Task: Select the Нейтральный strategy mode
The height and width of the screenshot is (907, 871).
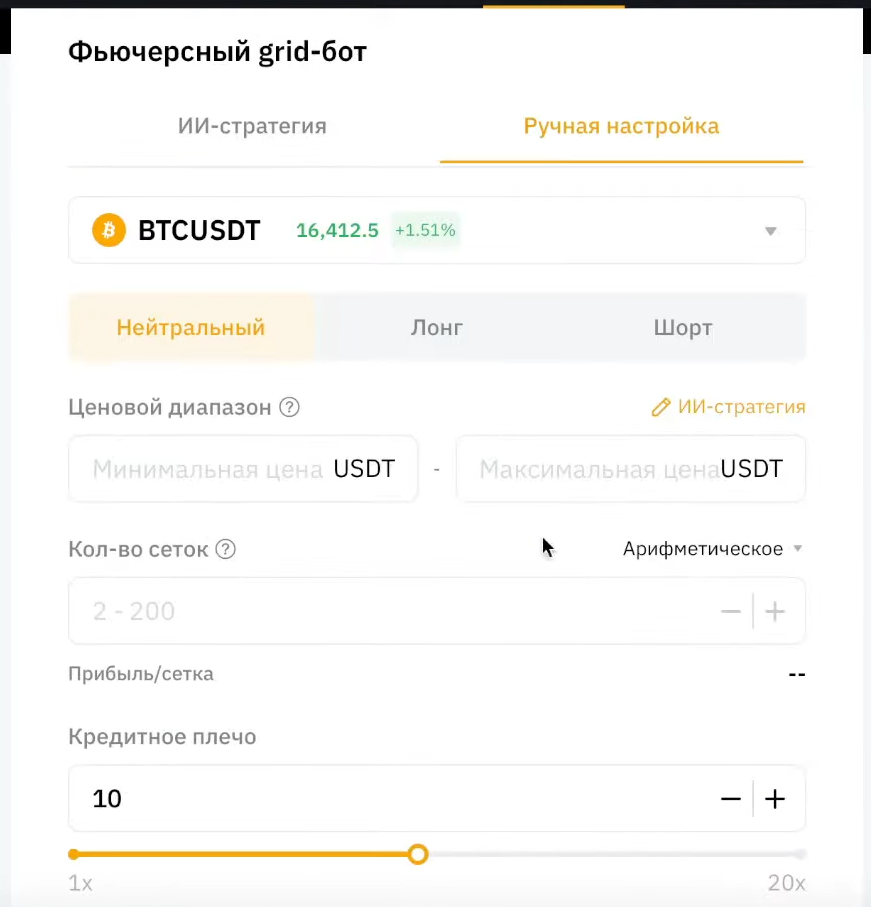Action: point(190,327)
